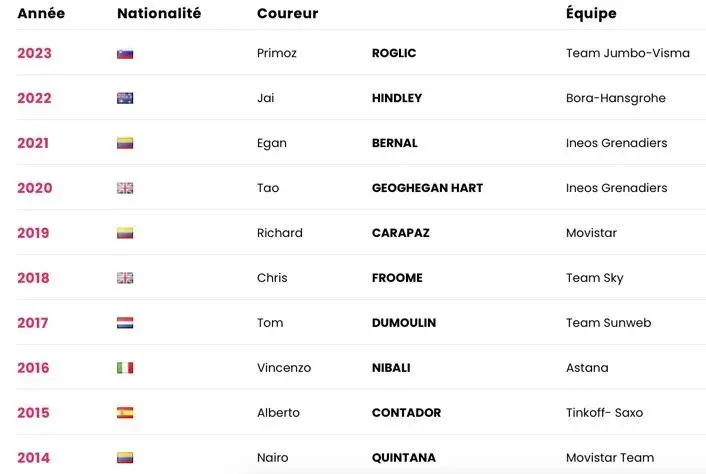Viewport: 706px width, 474px height.
Task: Open the 2023 year link
Action: pos(34,54)
